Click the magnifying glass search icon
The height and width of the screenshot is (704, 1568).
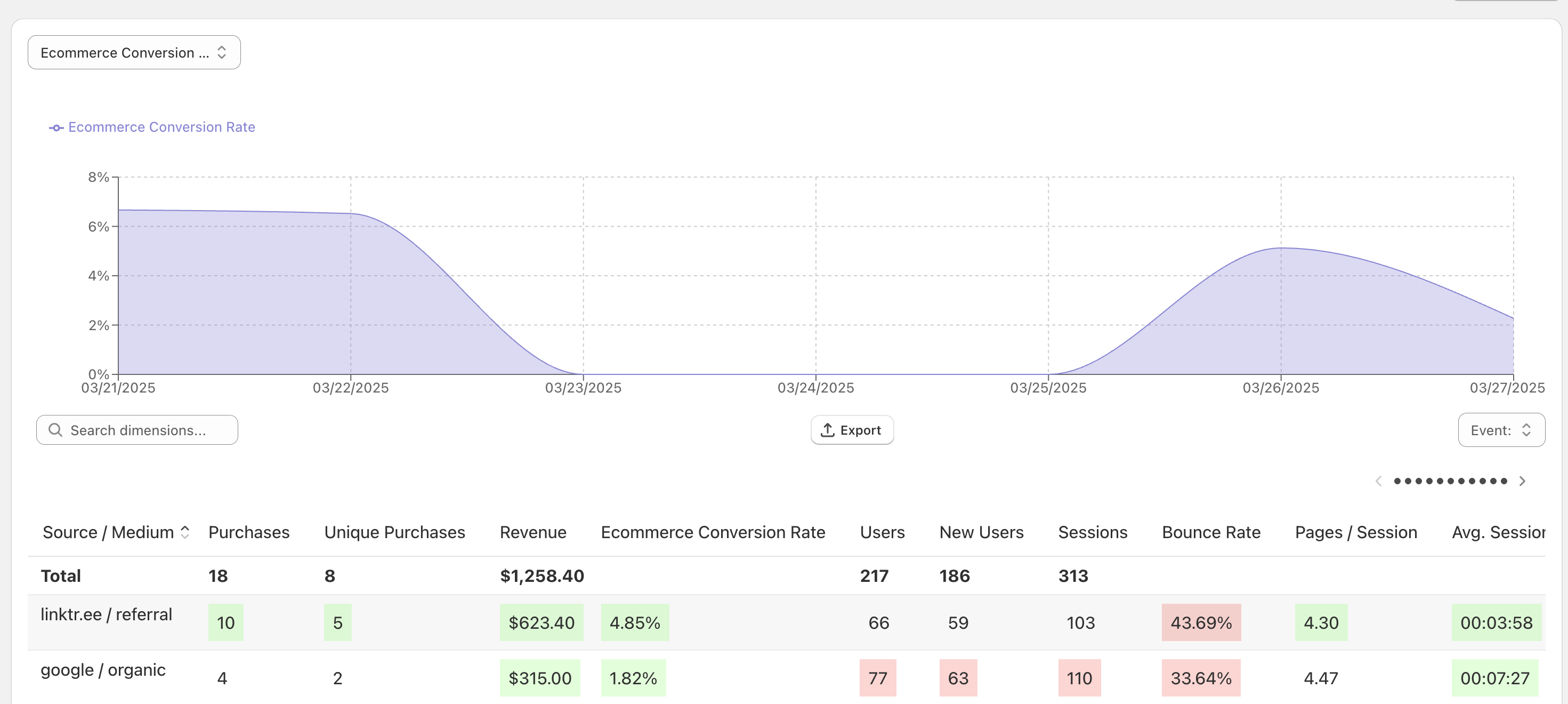[55, 430]
